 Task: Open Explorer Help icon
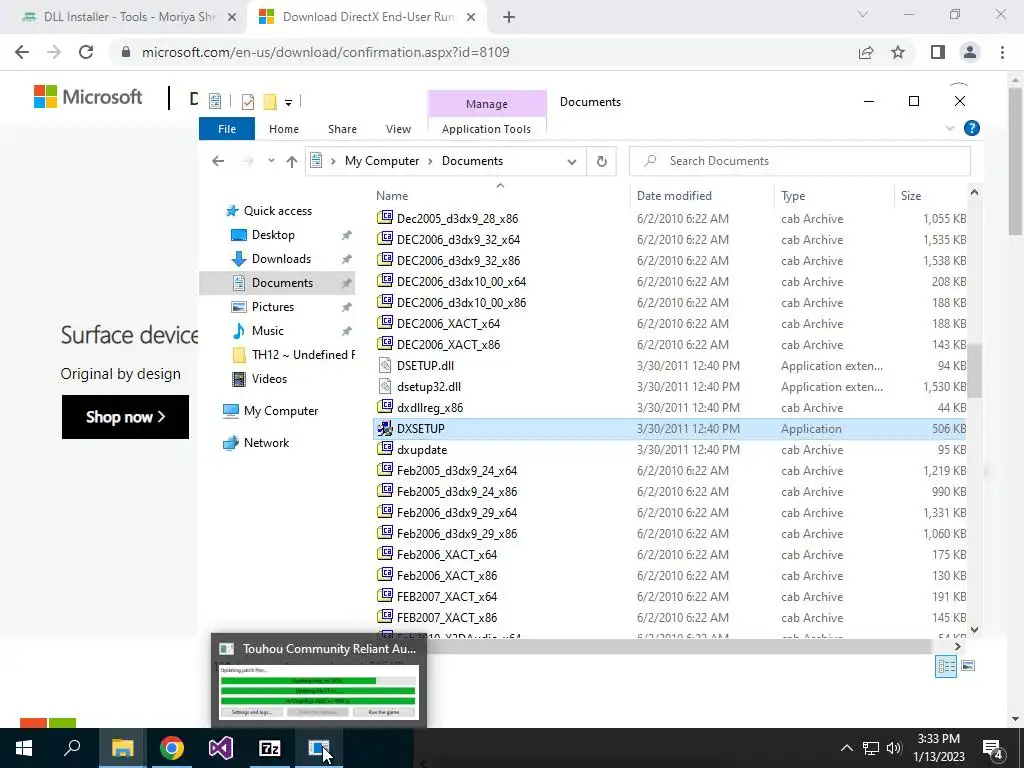point(972,129)
